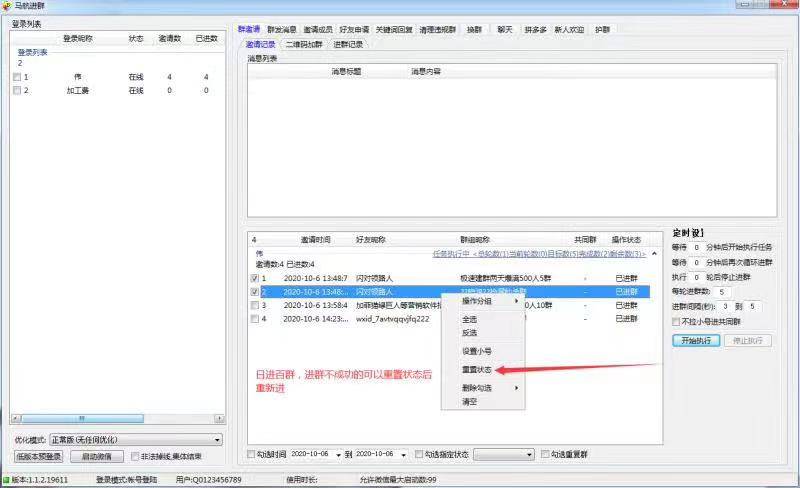Click the green status icon in status bar

[x=6, y=480]
